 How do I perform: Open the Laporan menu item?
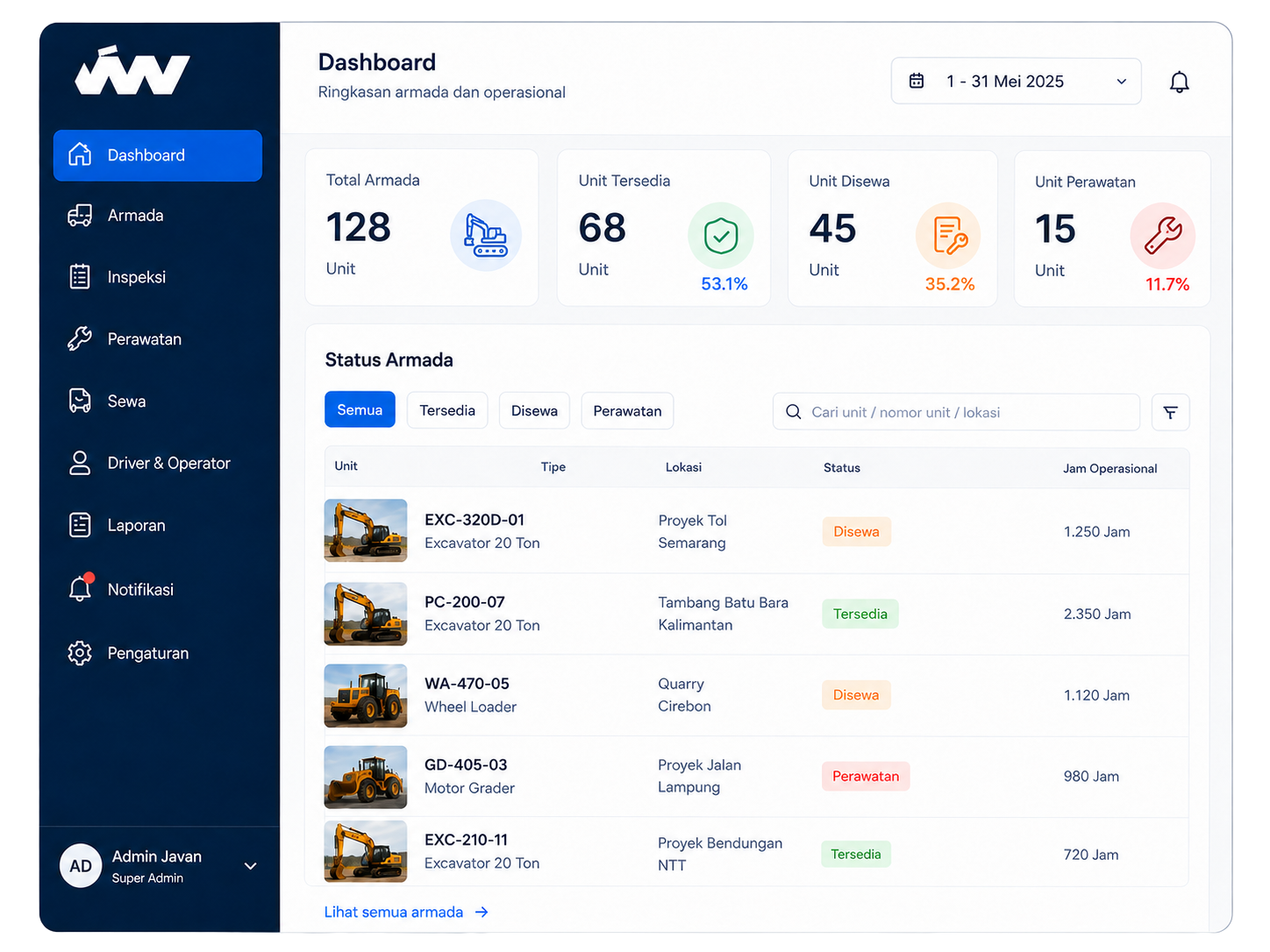[x=158, y=525]
